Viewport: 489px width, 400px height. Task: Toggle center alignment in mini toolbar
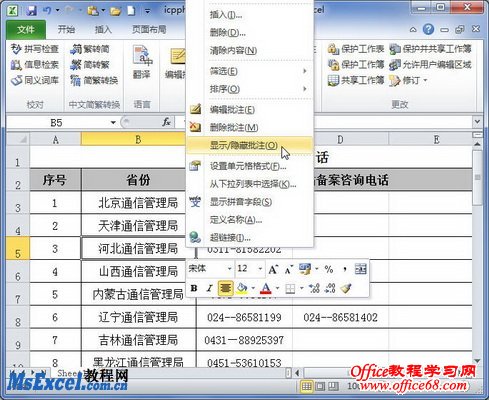pos(225,288)
